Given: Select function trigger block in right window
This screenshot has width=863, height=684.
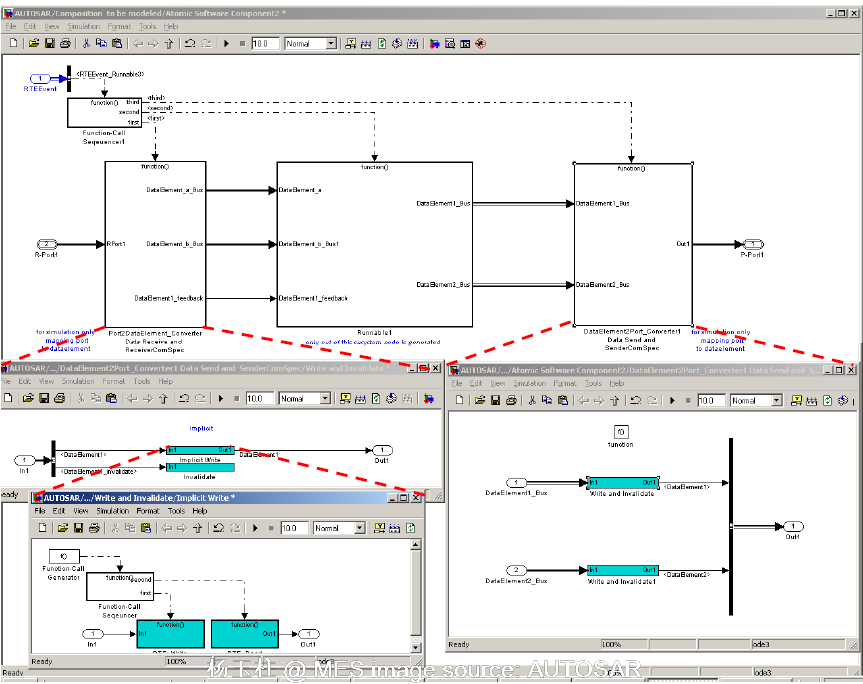Looking at the screenshot, I should pos(621,432).
